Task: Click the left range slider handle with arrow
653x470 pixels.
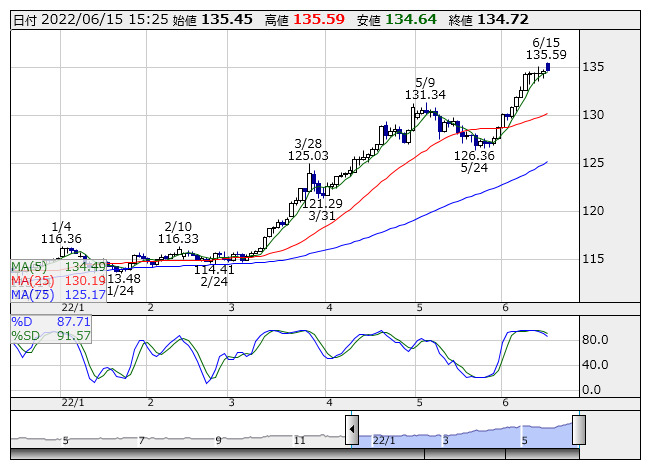Action: pyautogui.click(x=352, y=429)
